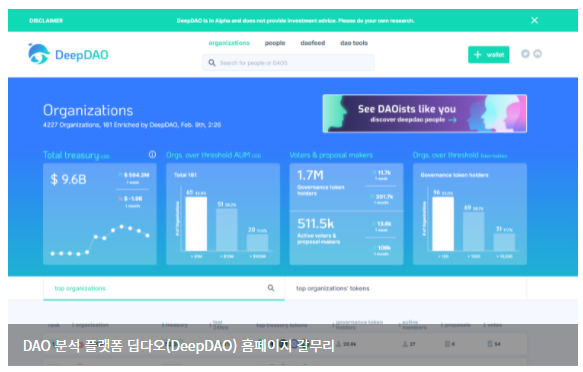Click the first round social icon next to wallet

525,54
